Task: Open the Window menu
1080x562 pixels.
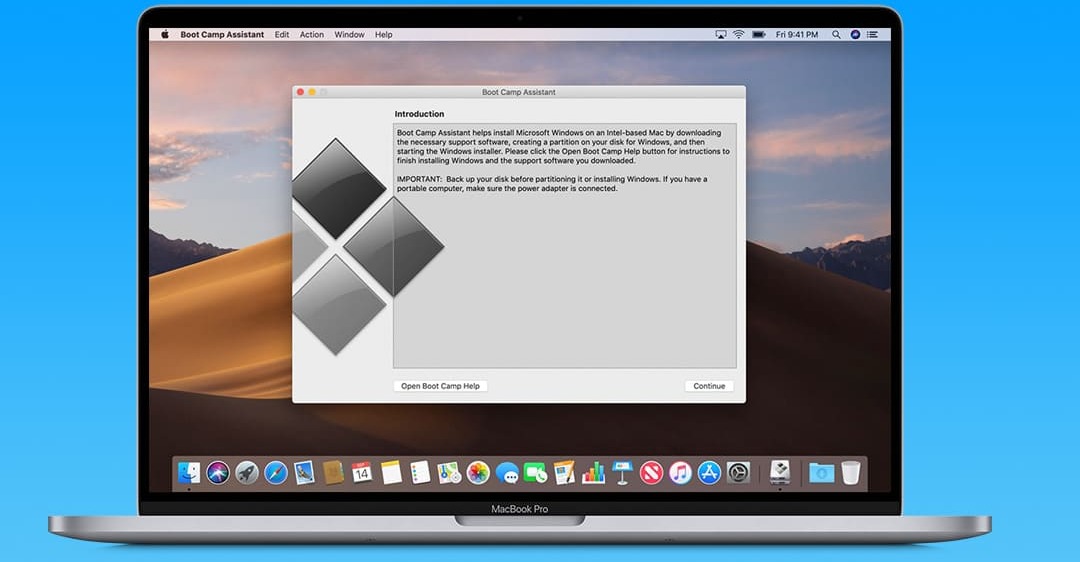Action: [x=349, y=34]
